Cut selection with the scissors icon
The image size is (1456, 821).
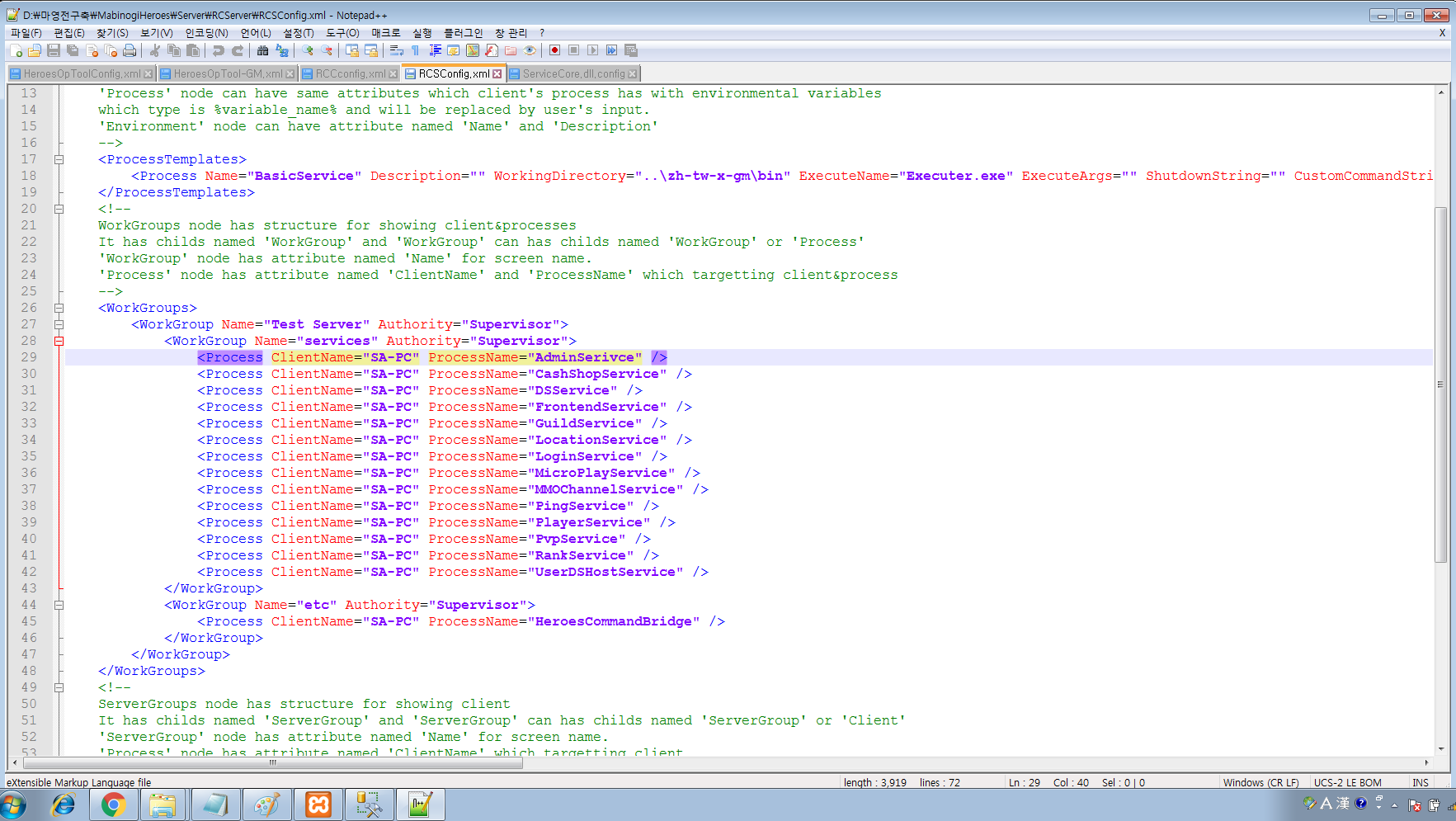(155, 51)
